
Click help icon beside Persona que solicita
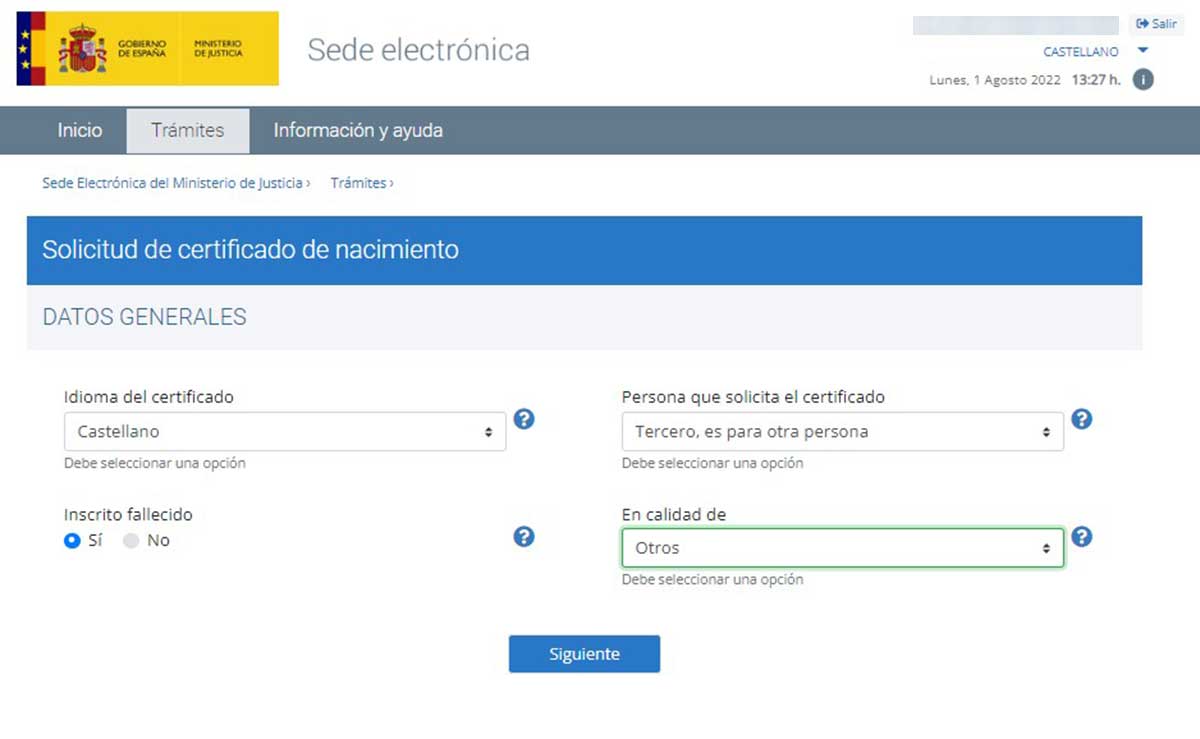point(1081,419)
